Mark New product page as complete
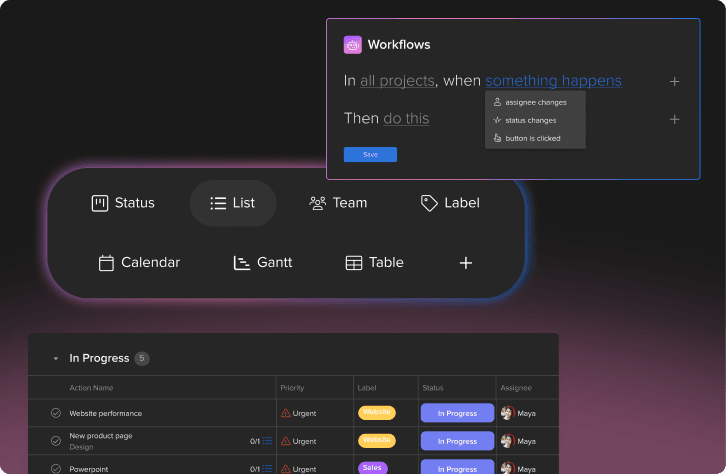726x474 pixels. click(x=56, y=441)
